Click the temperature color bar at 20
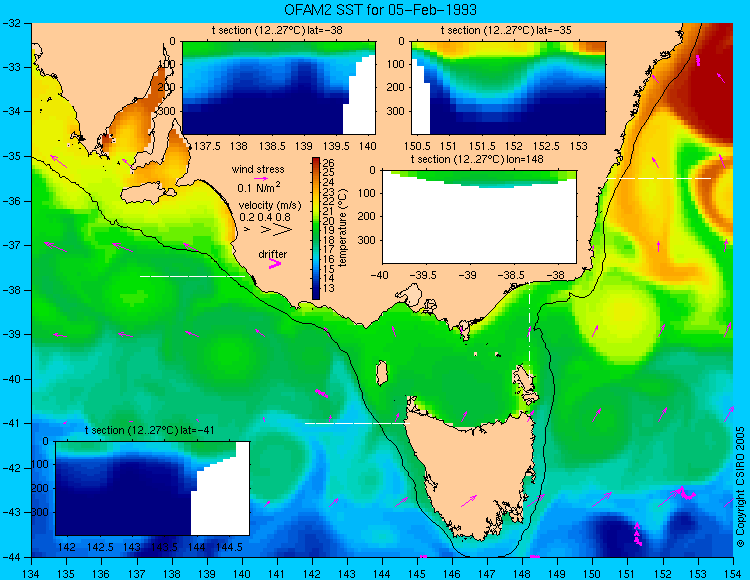 [x=316, y=221]
